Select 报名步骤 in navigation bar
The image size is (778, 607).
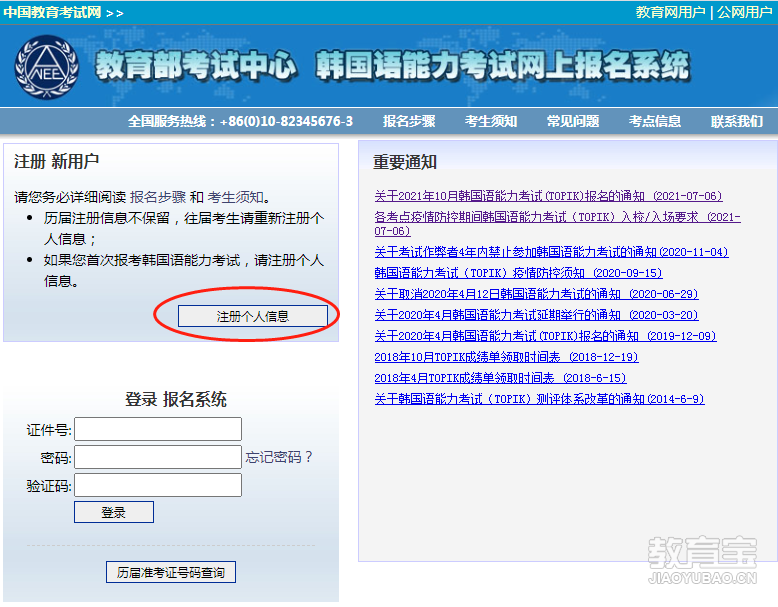click(409, 121)
